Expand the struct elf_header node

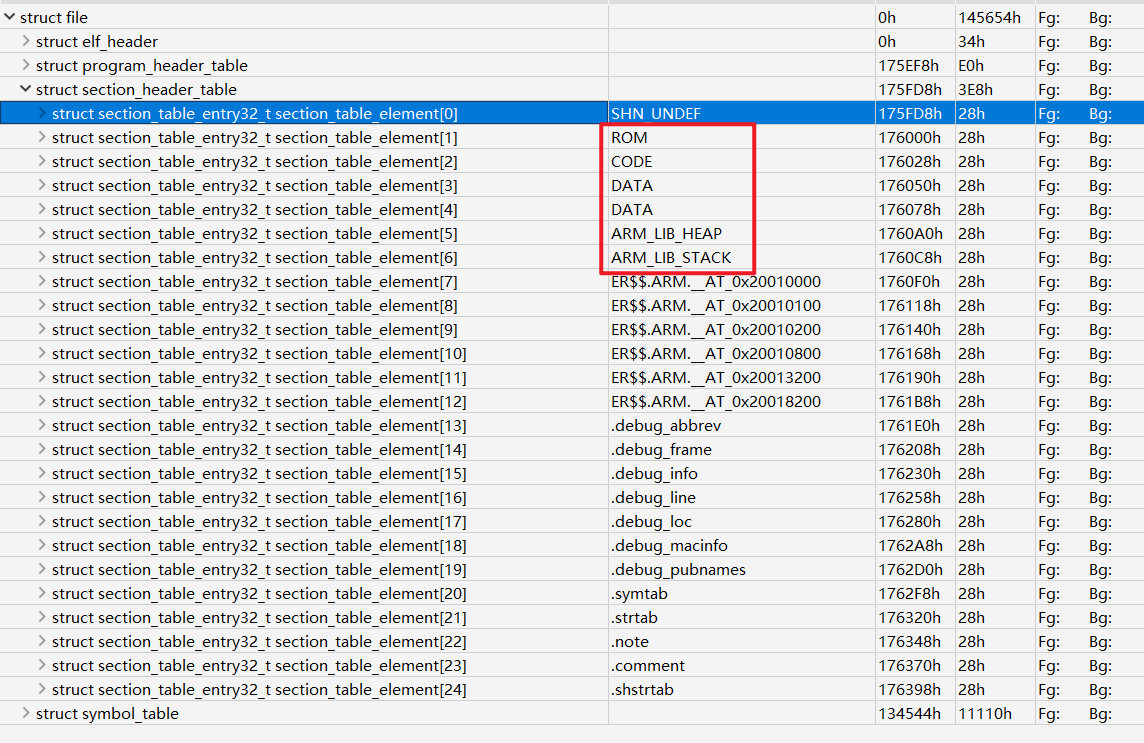click(x=25, y=41)
